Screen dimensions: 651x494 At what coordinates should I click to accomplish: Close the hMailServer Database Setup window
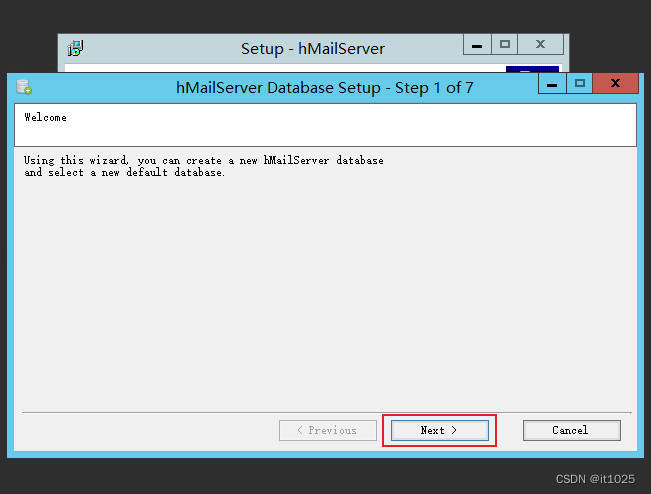pos(615,83)
